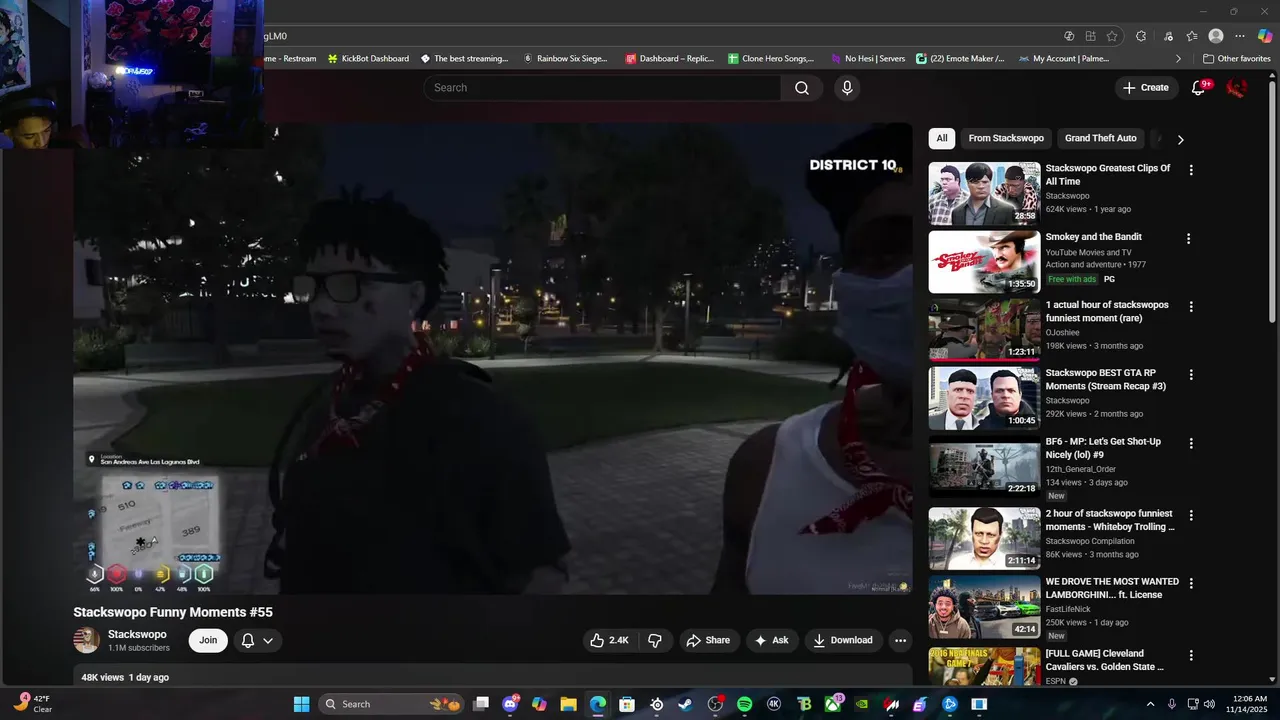Click the Share button

click(707, 640)
